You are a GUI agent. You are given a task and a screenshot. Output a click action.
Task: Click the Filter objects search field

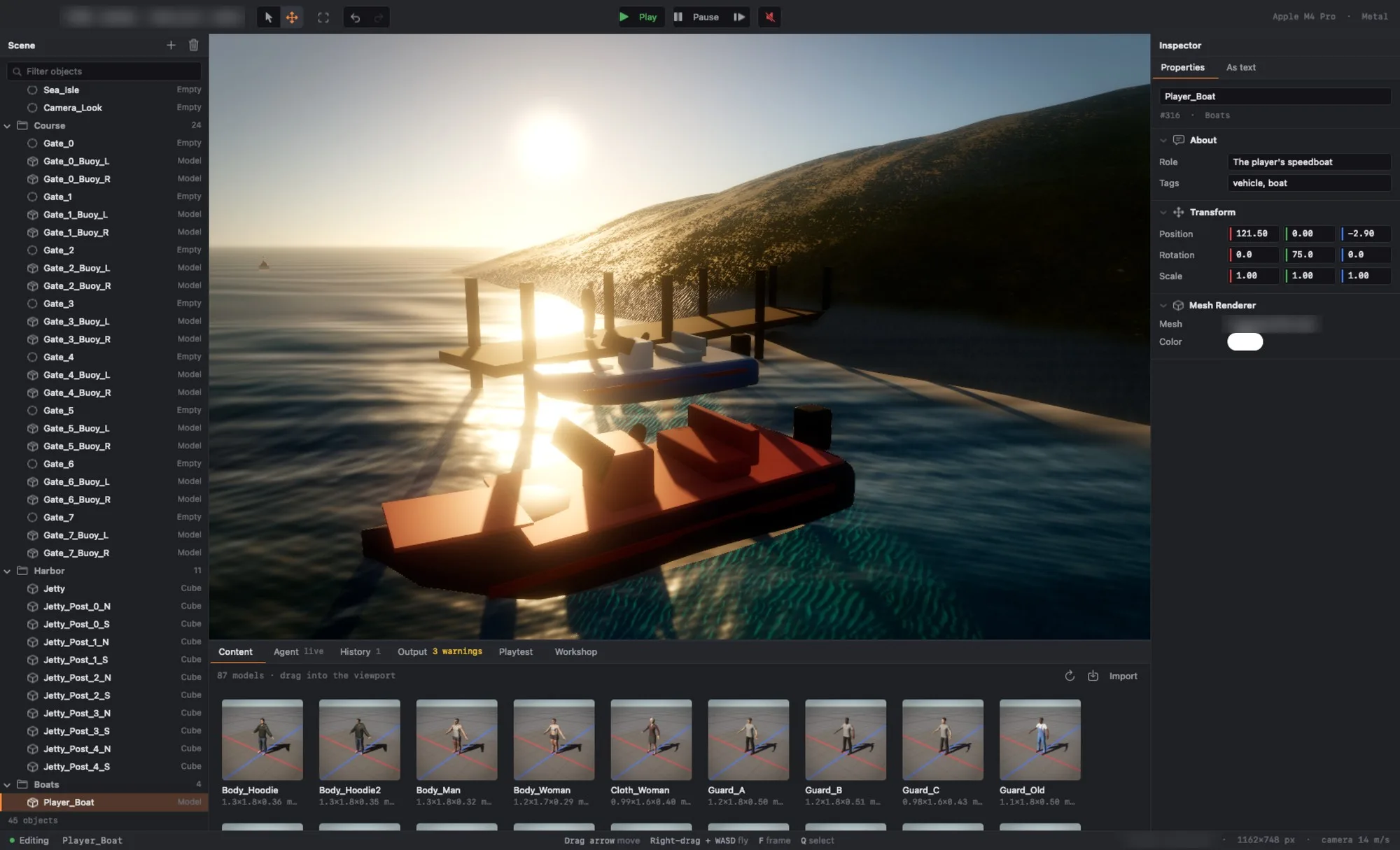(x=104, y=71)
